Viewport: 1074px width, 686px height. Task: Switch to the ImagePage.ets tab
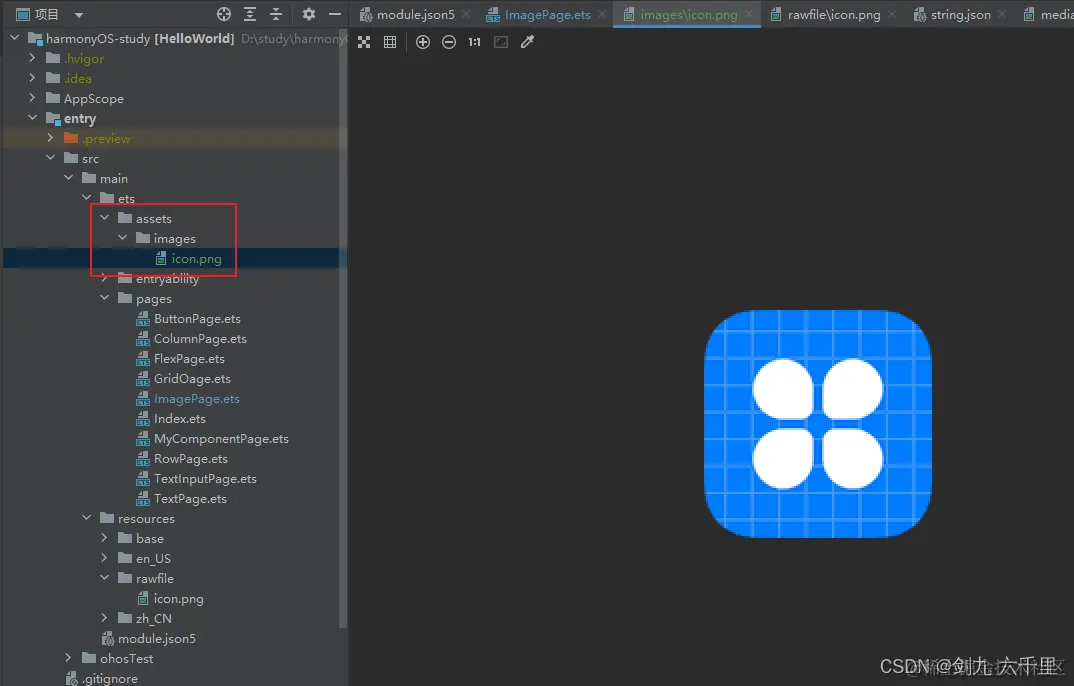(x=539, y=14)
